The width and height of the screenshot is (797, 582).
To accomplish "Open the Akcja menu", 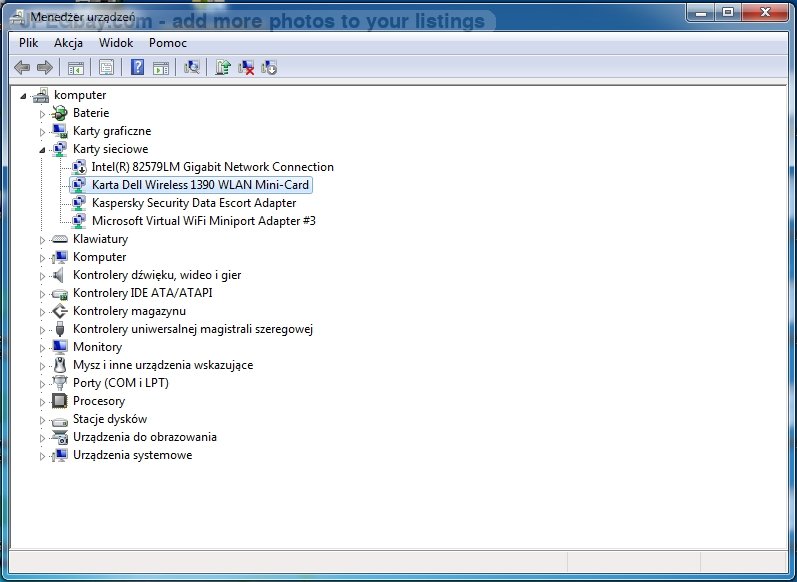I will [x=68, y=43].
